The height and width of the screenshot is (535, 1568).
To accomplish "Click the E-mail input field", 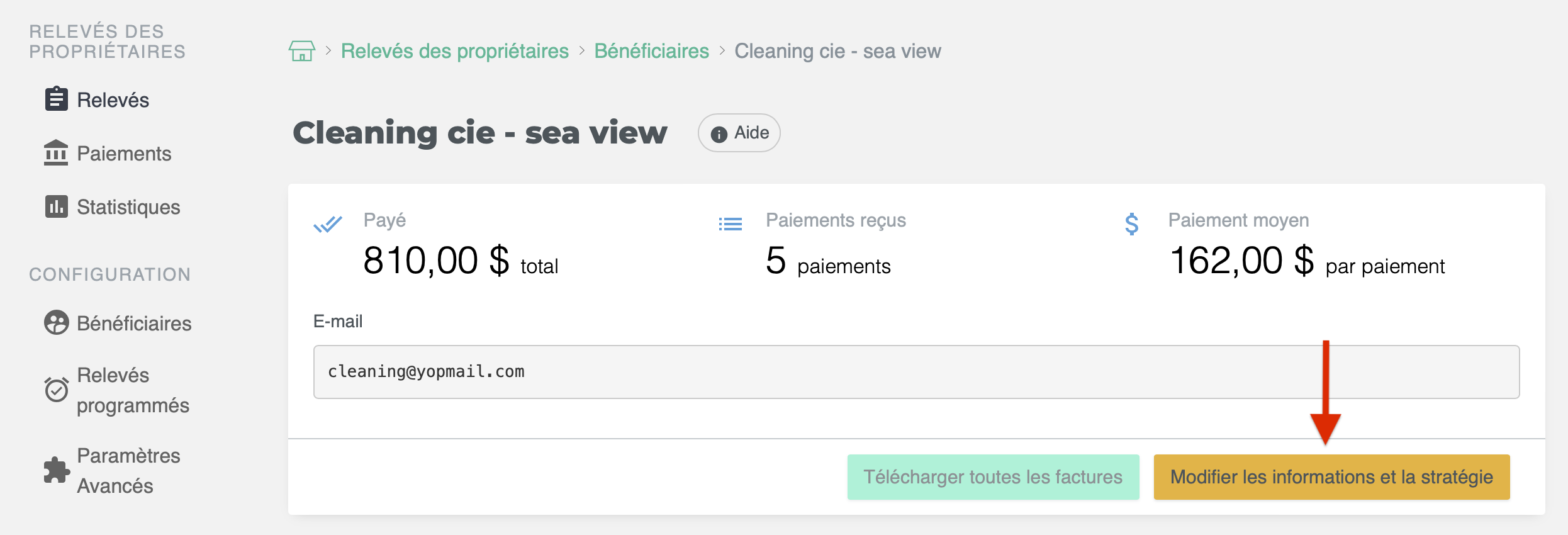I will (916, 371).
